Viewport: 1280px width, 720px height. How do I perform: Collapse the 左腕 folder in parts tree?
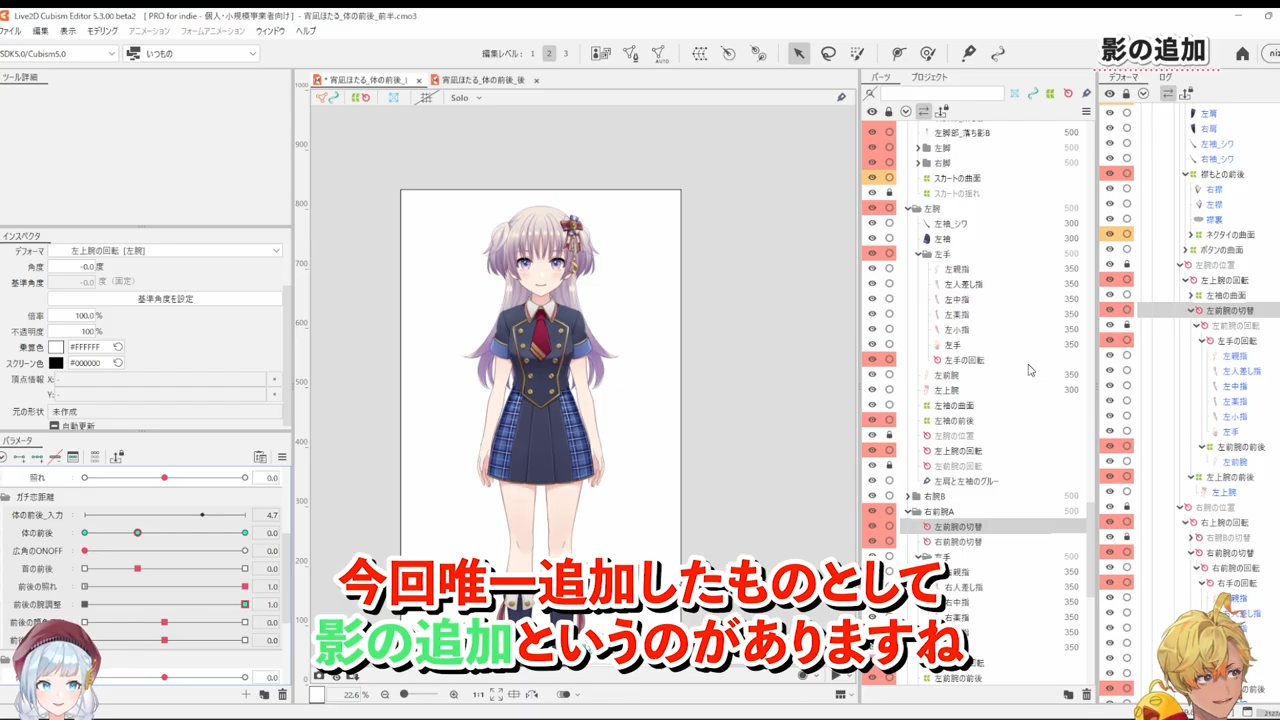coord(908,209)
